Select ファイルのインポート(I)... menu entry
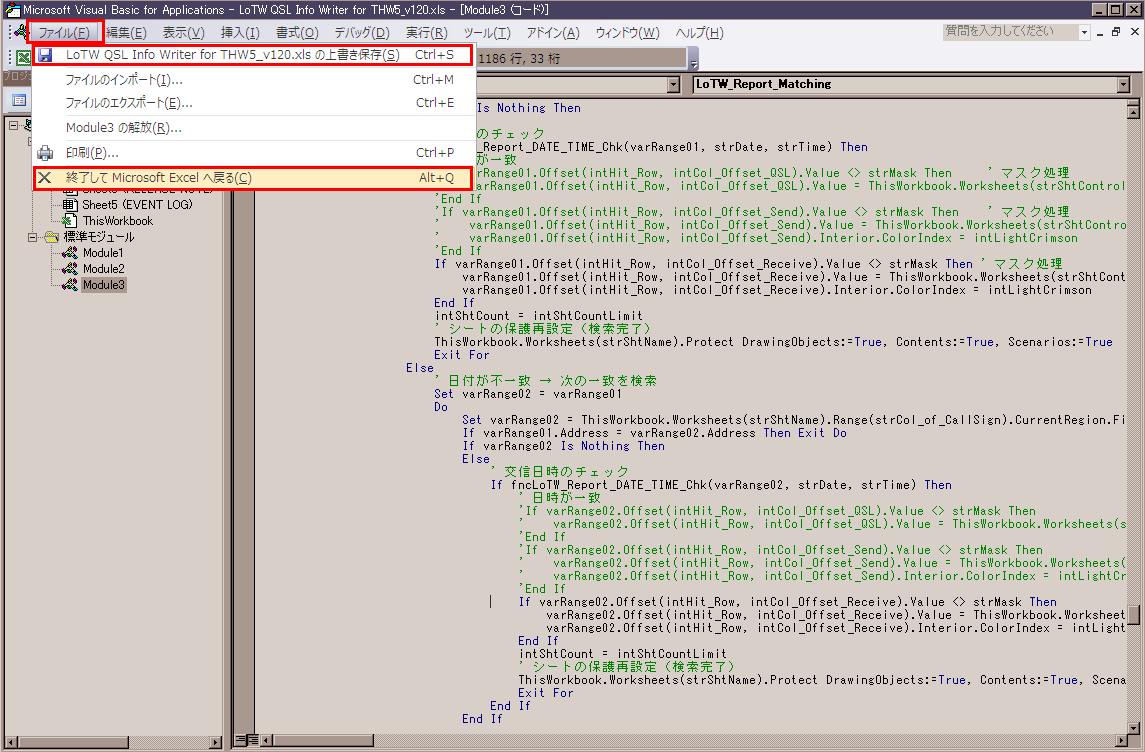The width and height of the screenshot is (1145, 752). click(253, 80)
